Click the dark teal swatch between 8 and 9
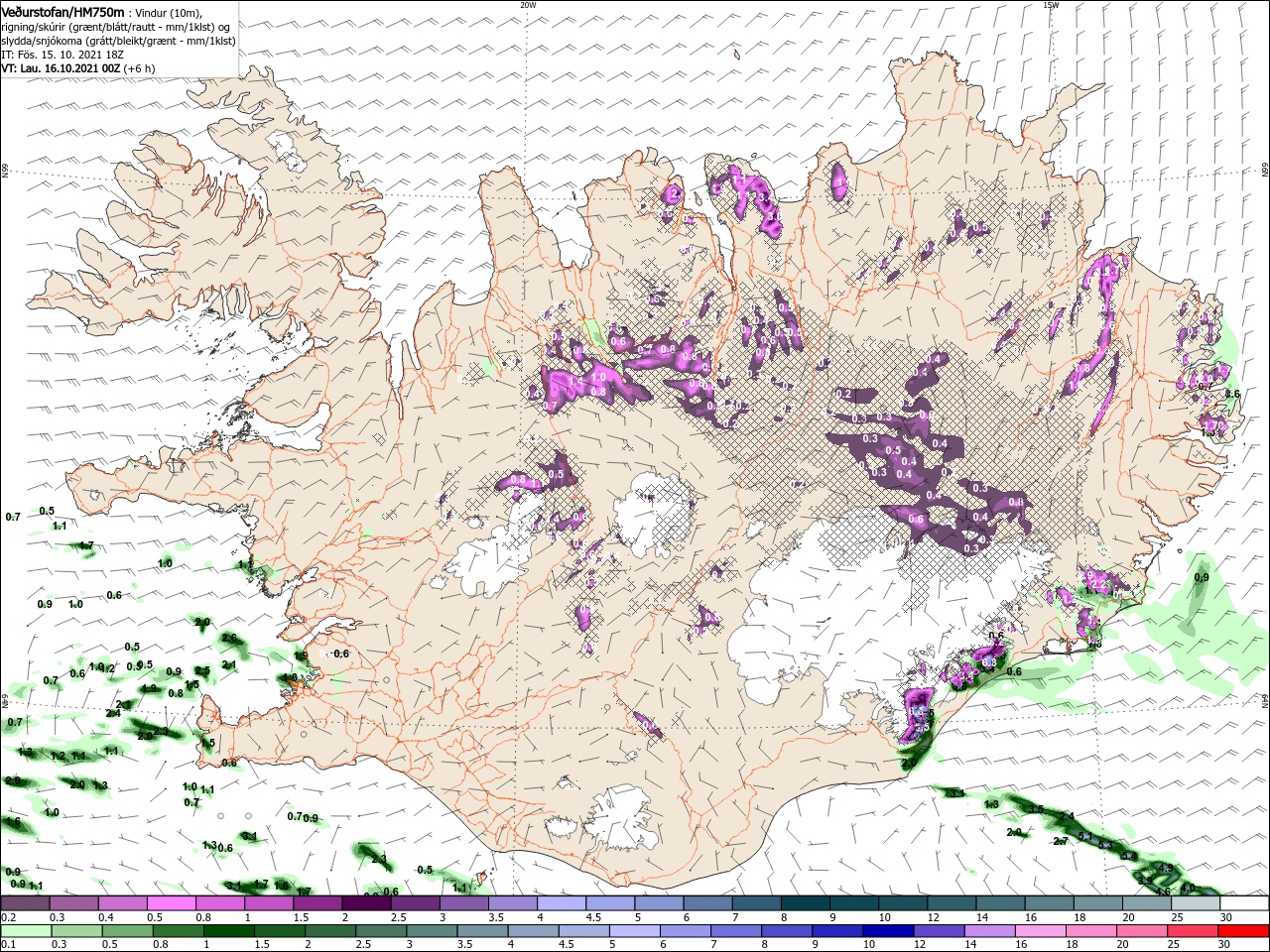 click(804, 903)
